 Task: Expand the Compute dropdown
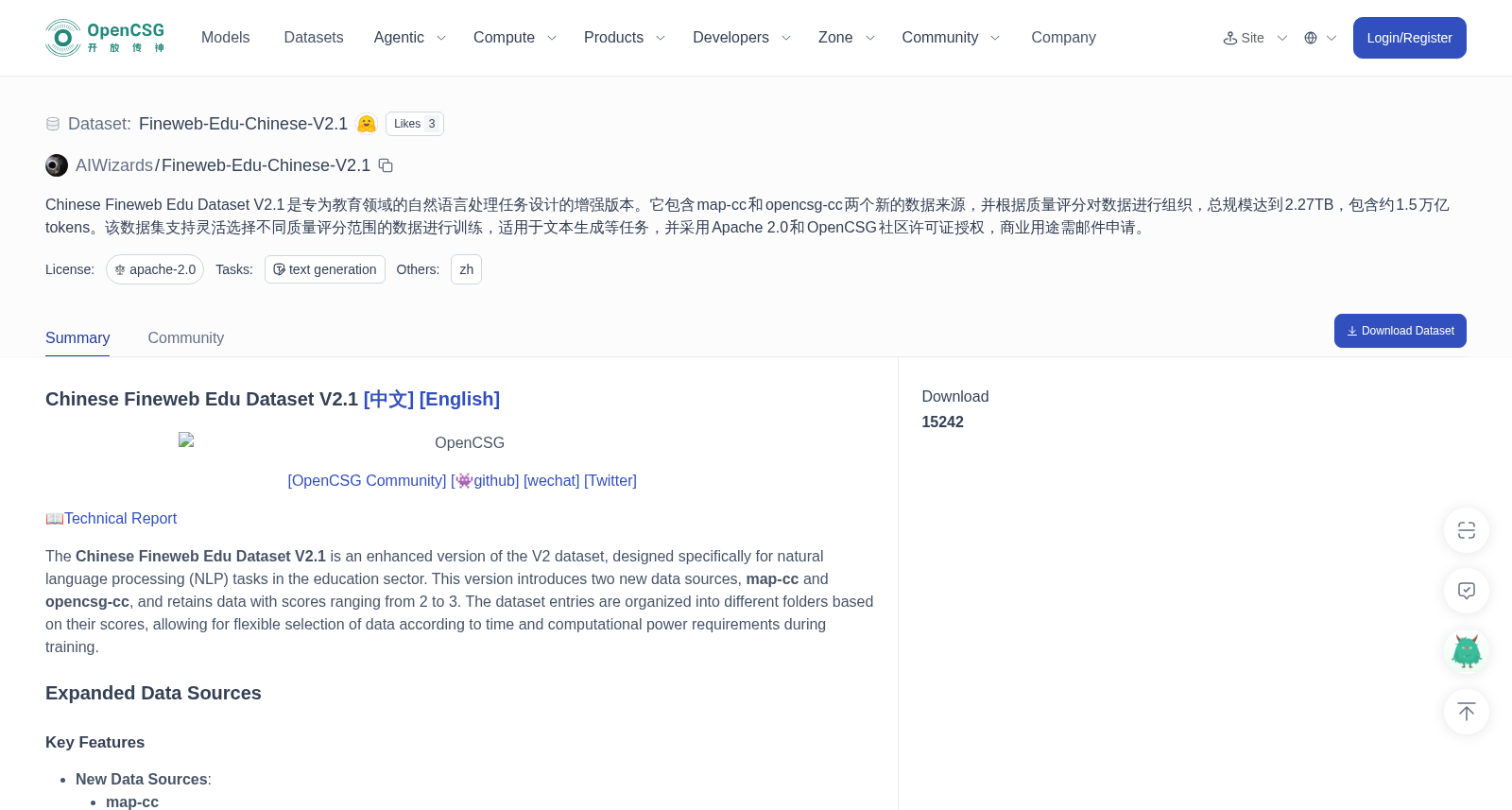[515, 38]
